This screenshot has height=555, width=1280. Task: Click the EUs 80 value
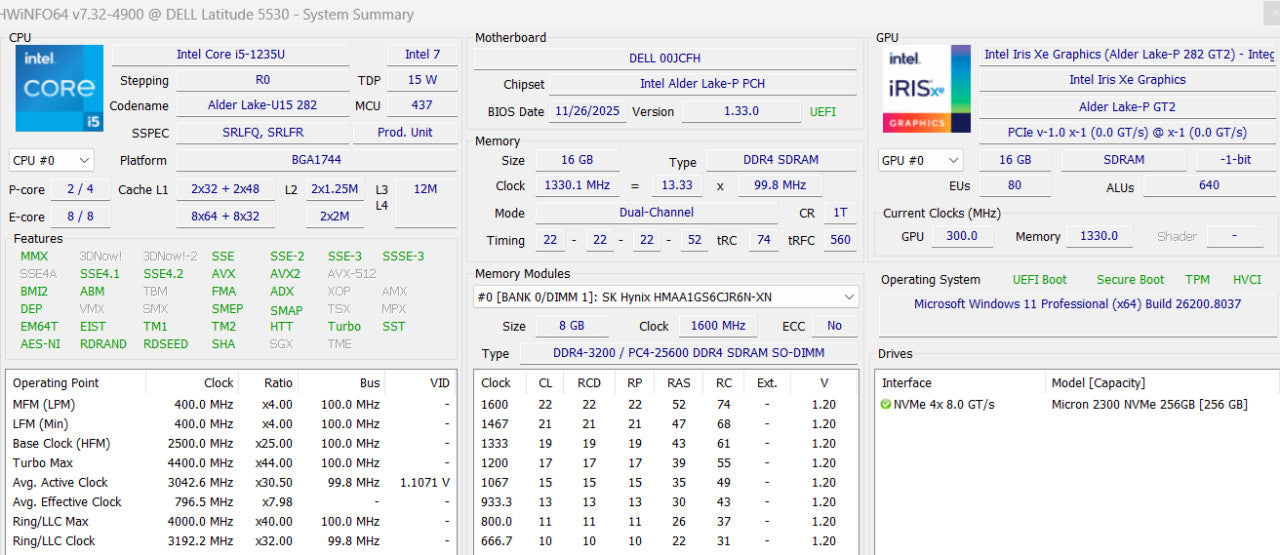coord(1015,185)
